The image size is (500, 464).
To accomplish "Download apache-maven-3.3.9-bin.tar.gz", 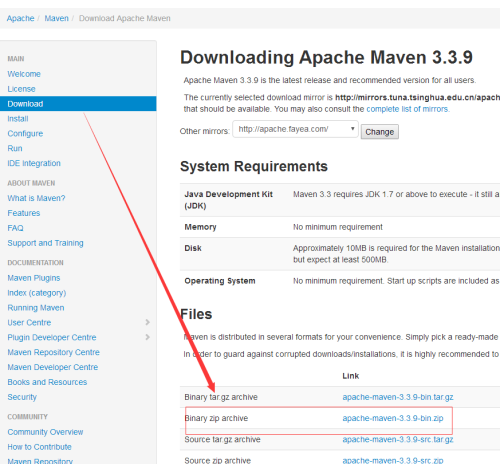I will [x=398, y=397].
